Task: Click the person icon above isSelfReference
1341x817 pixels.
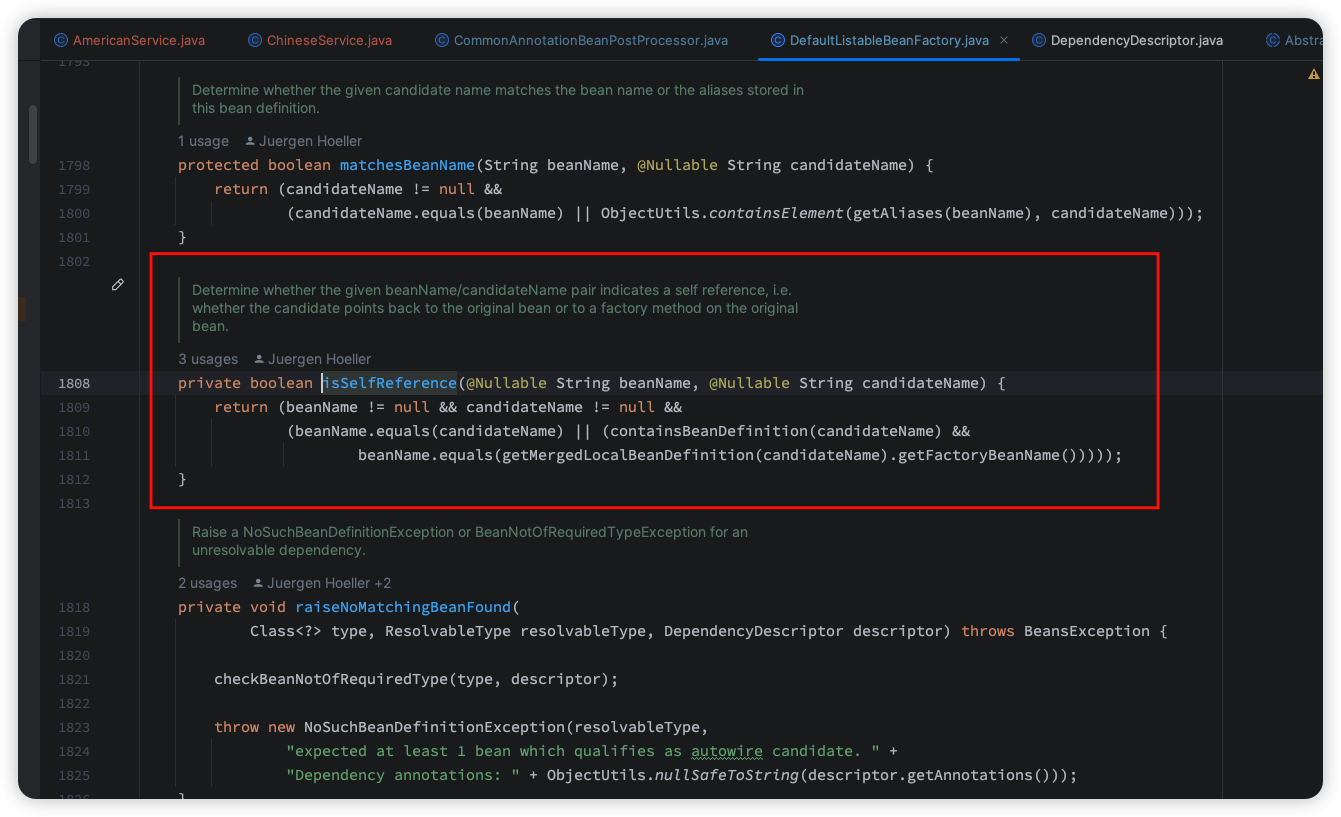Action: click(x=260, y=359)
